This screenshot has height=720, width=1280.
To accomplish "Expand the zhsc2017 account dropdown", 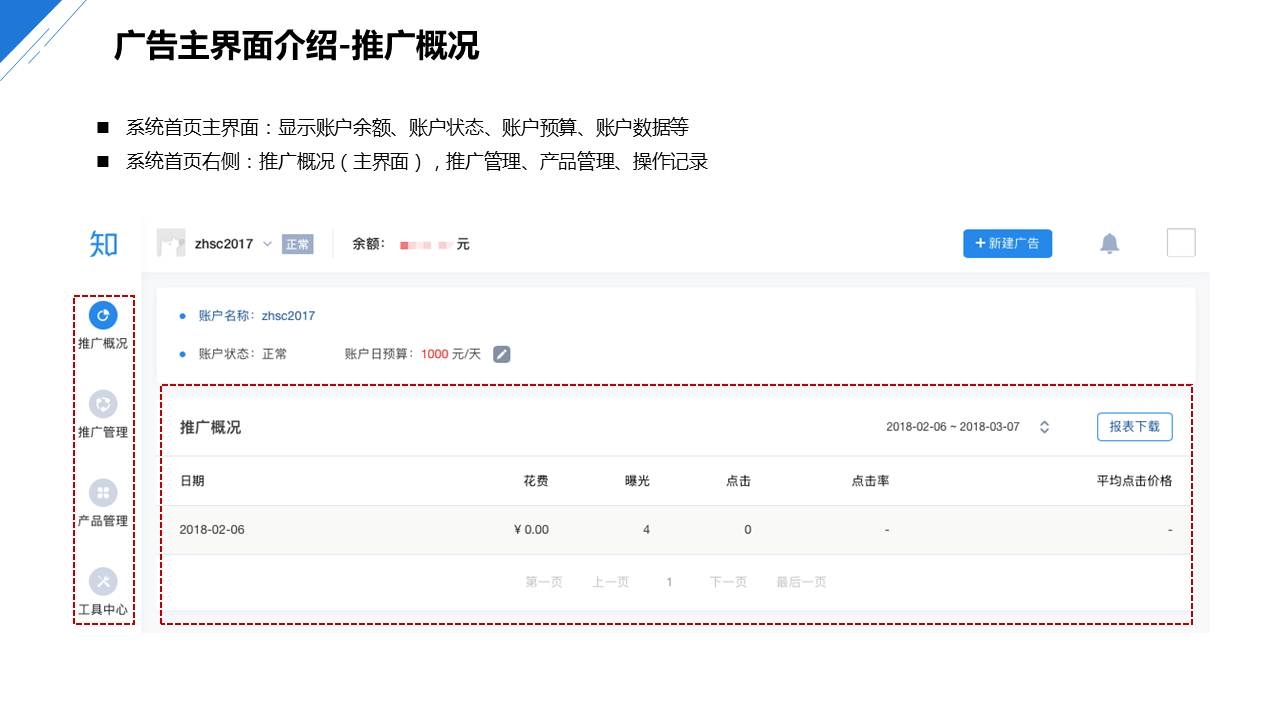I will tap(267, 244).
